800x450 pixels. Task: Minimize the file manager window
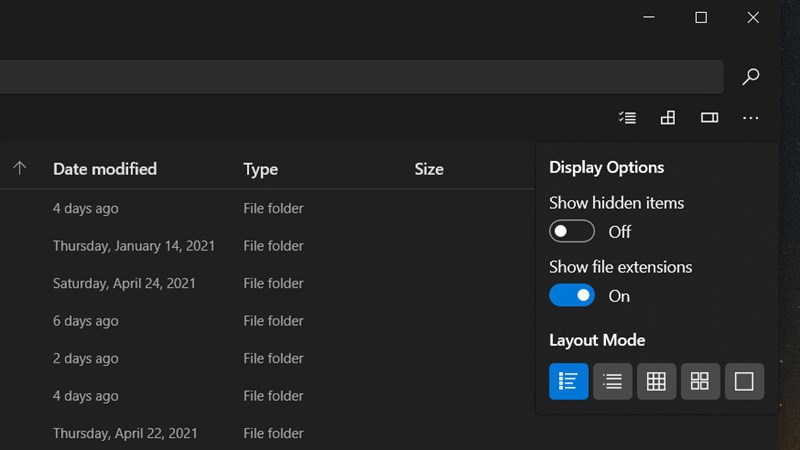tap(649, 17)
